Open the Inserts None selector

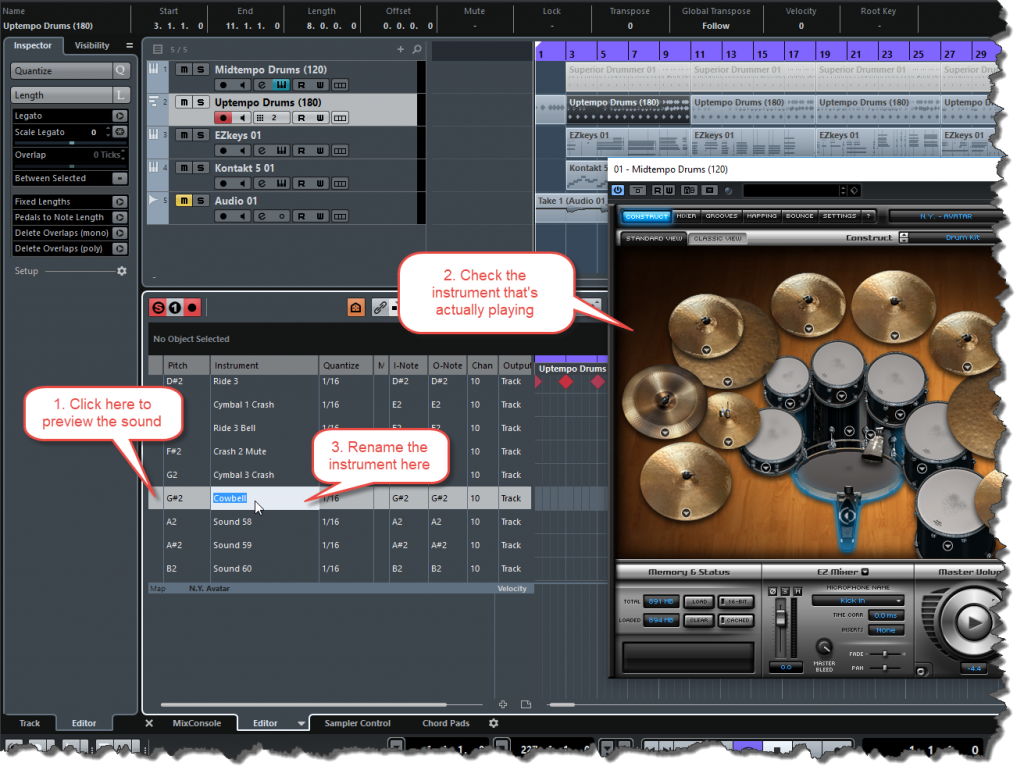(x=886, y=630)
